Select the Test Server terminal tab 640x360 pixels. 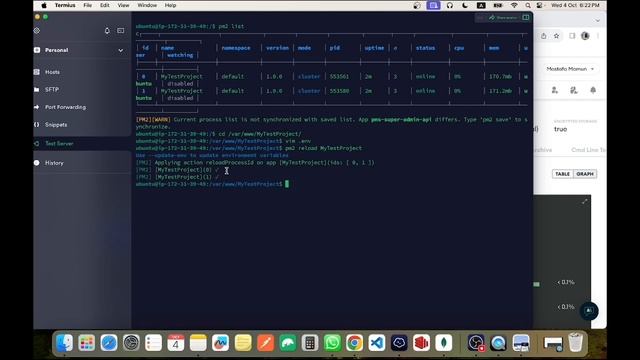(x=59, y=144)
